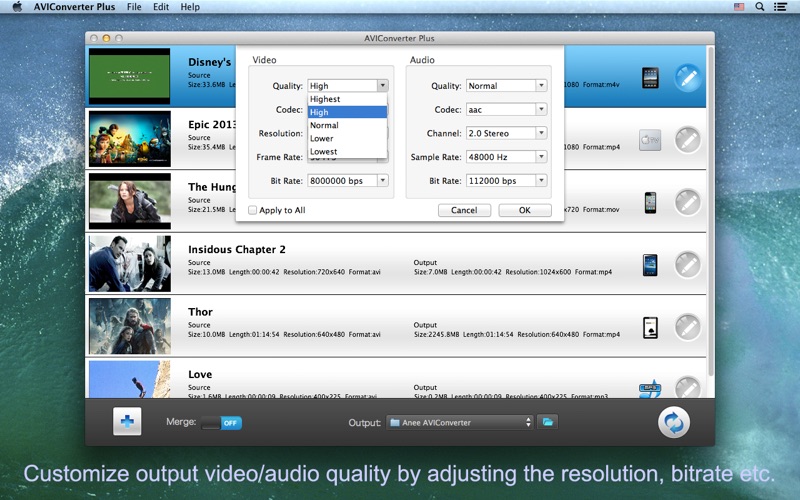Click the OK button
Image resolution: width=800 pixels, height=500 pixels.
pos(524,210)
